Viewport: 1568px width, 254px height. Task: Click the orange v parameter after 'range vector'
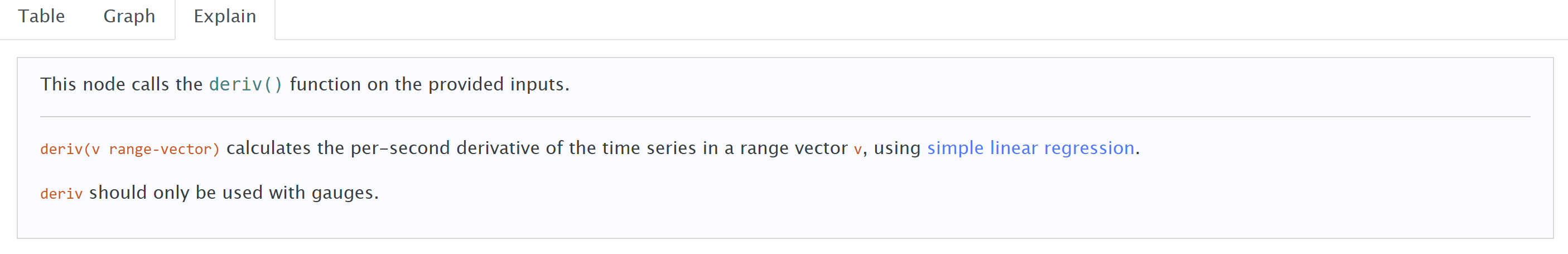coord(858,149)
